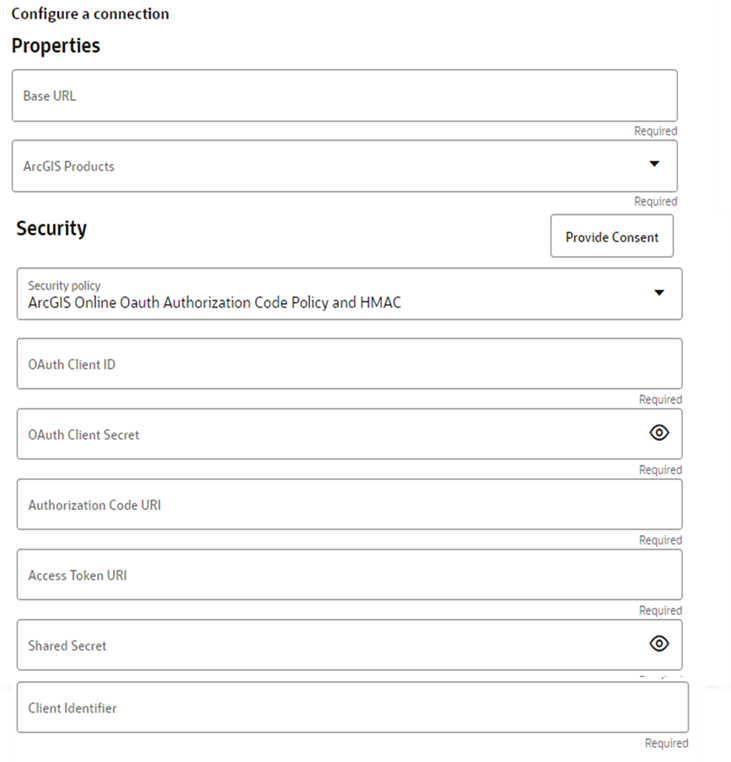Click the Required hint under Base URL

(x=655, y=131)
